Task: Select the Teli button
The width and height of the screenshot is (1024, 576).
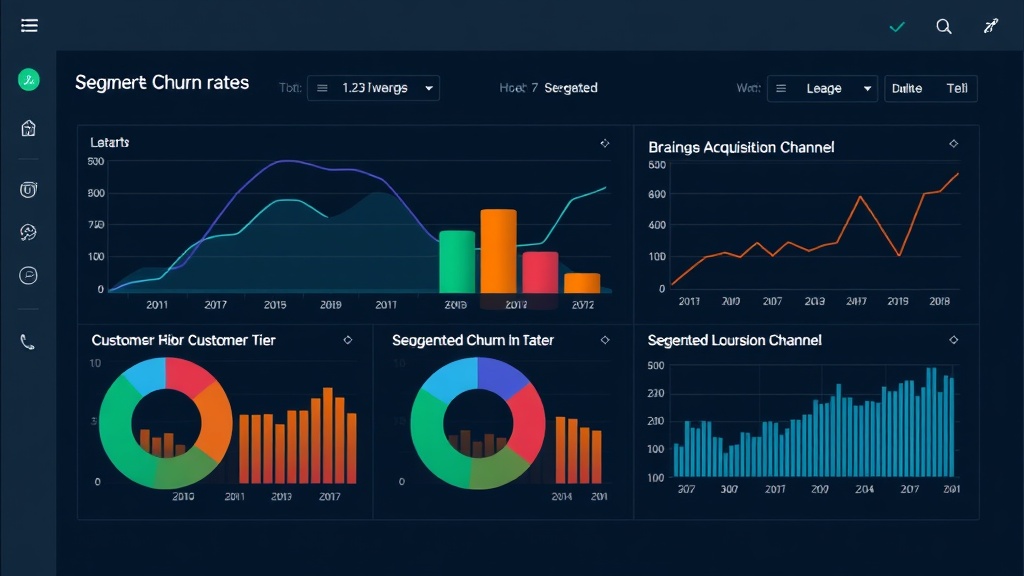Action: click(957, 88)
